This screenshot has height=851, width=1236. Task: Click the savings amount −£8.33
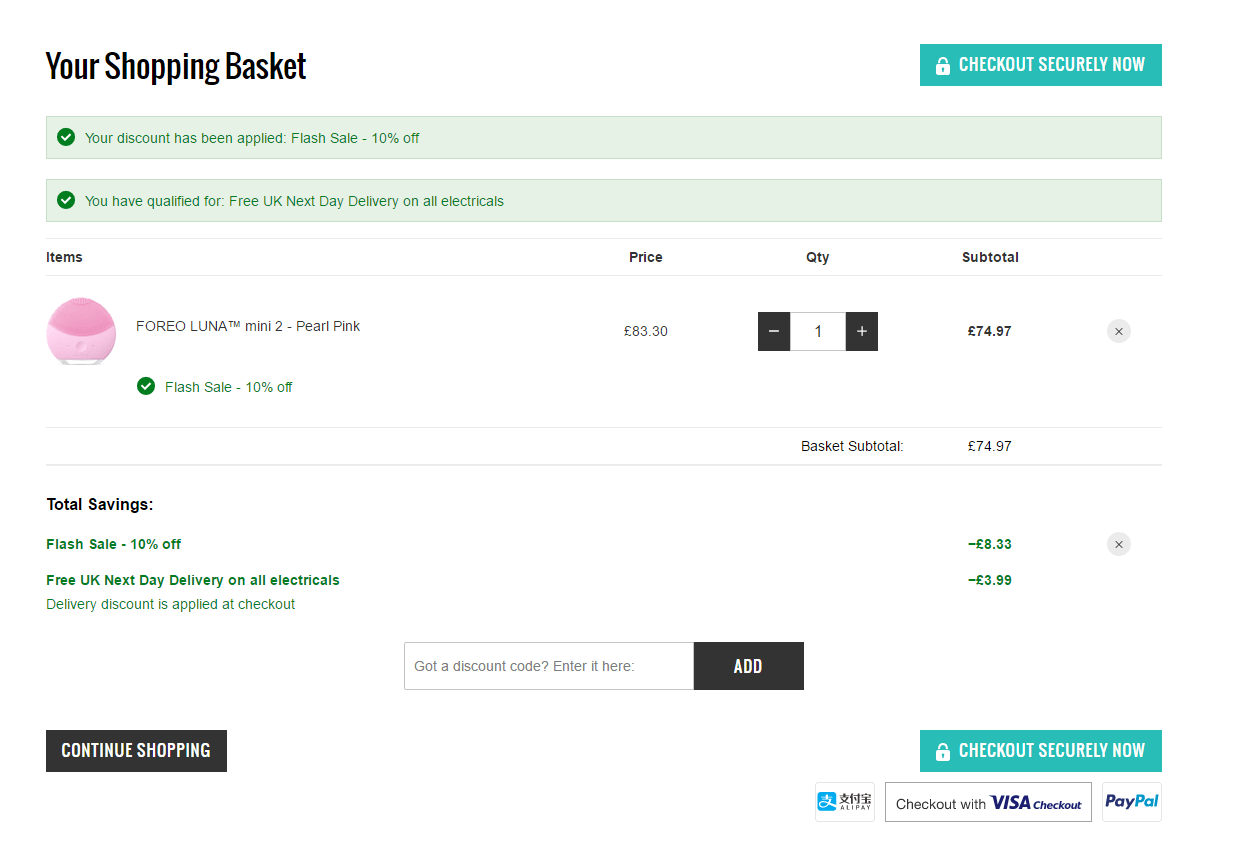click(x=990, y=544)
